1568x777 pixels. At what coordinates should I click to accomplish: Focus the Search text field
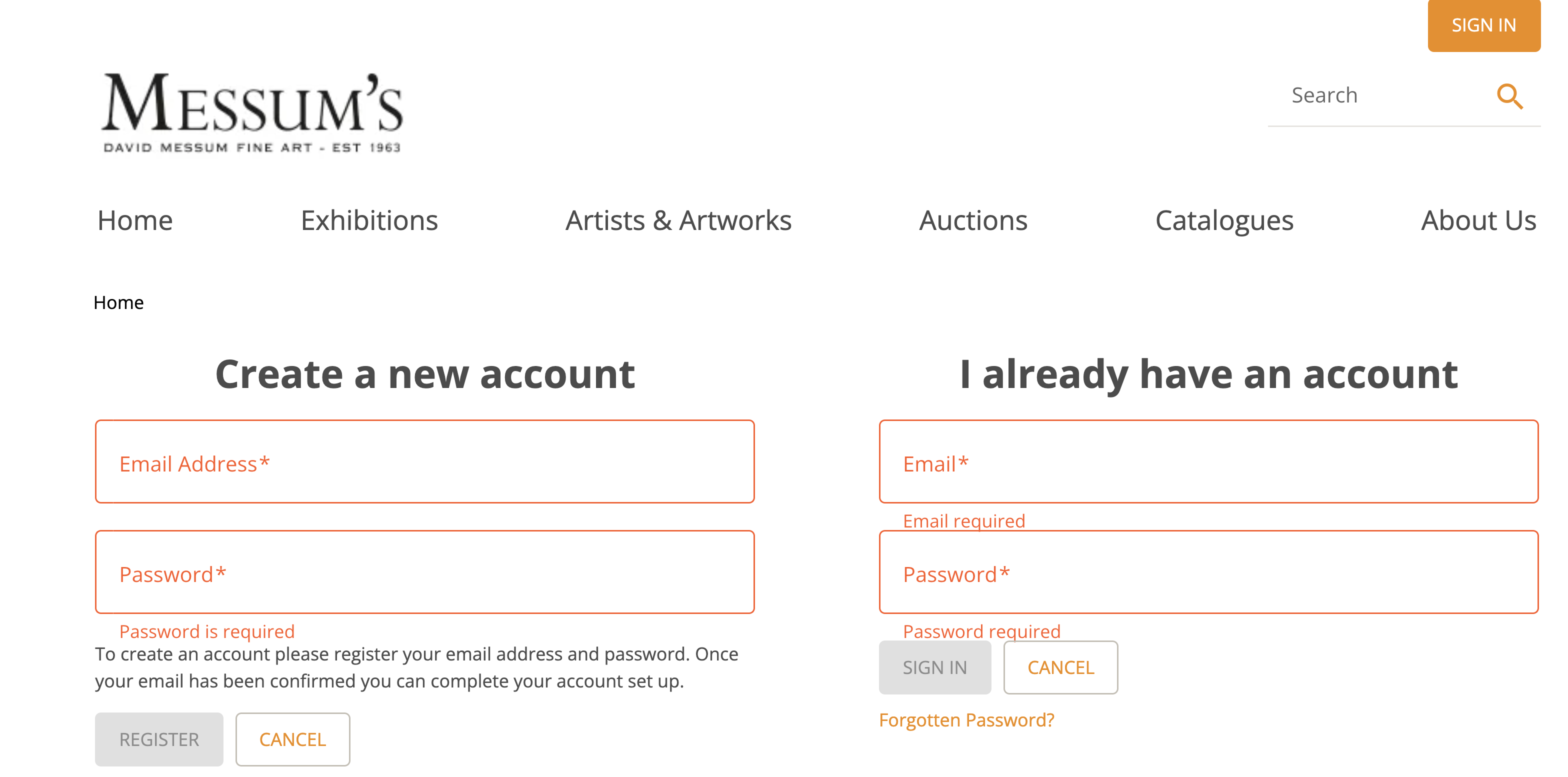[1381, 95]
